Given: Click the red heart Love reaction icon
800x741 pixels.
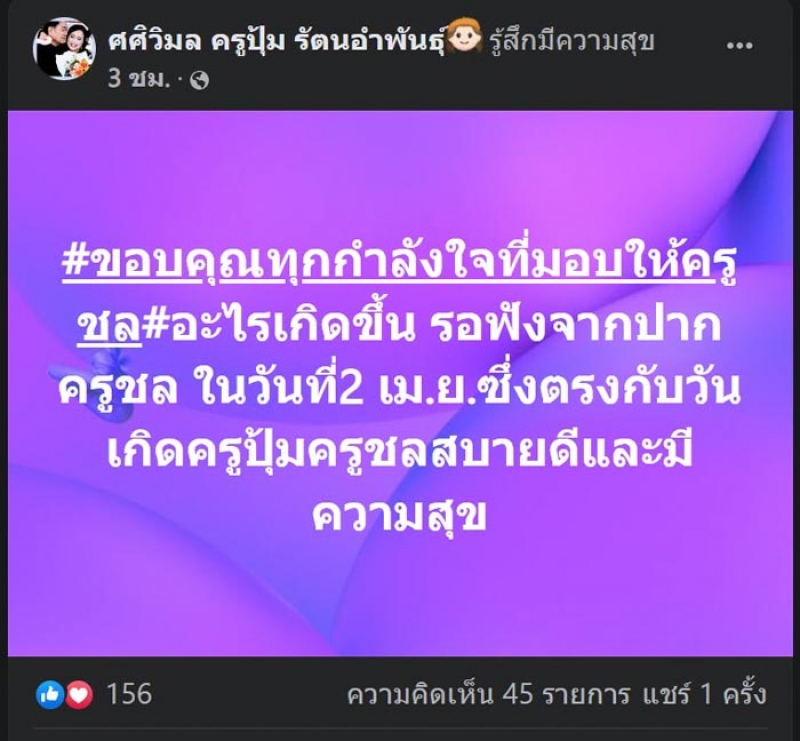Looking at the screenshot, I should pyautogui.click(x=79, y=695).
